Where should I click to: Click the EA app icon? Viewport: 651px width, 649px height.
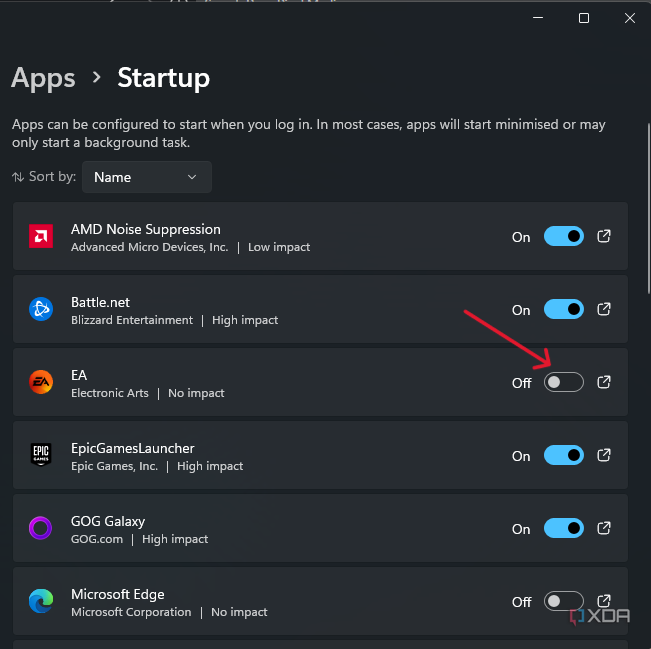point(41,382)
